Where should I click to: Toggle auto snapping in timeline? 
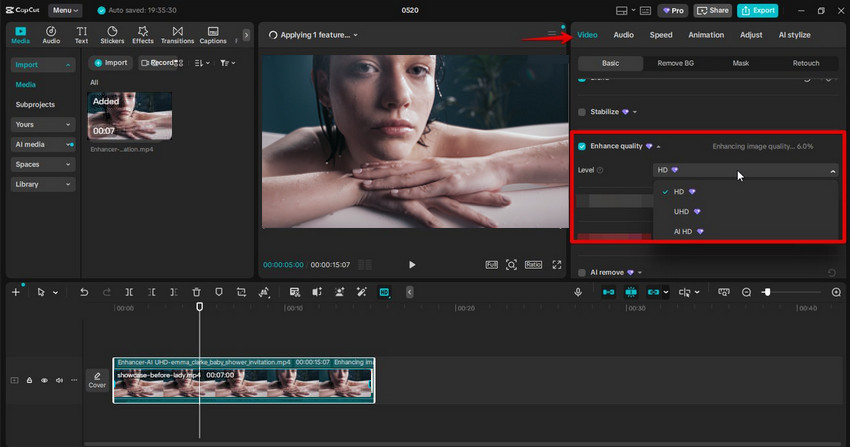[x=631, y=292]
